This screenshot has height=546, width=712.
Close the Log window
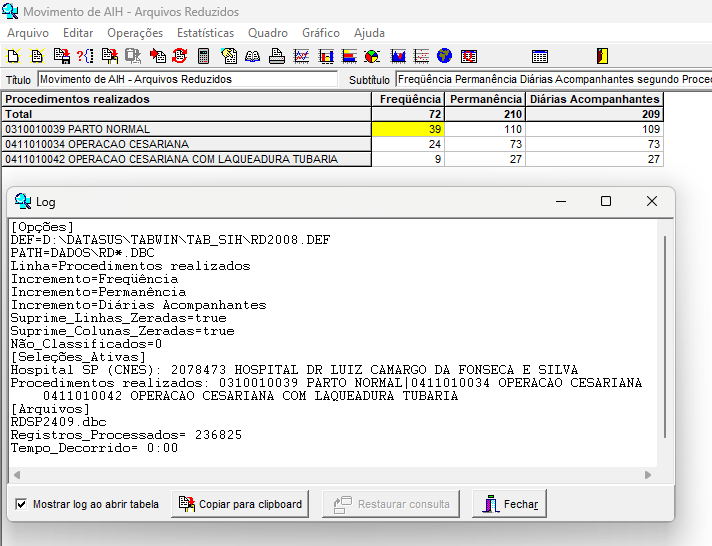click(652, 201)
